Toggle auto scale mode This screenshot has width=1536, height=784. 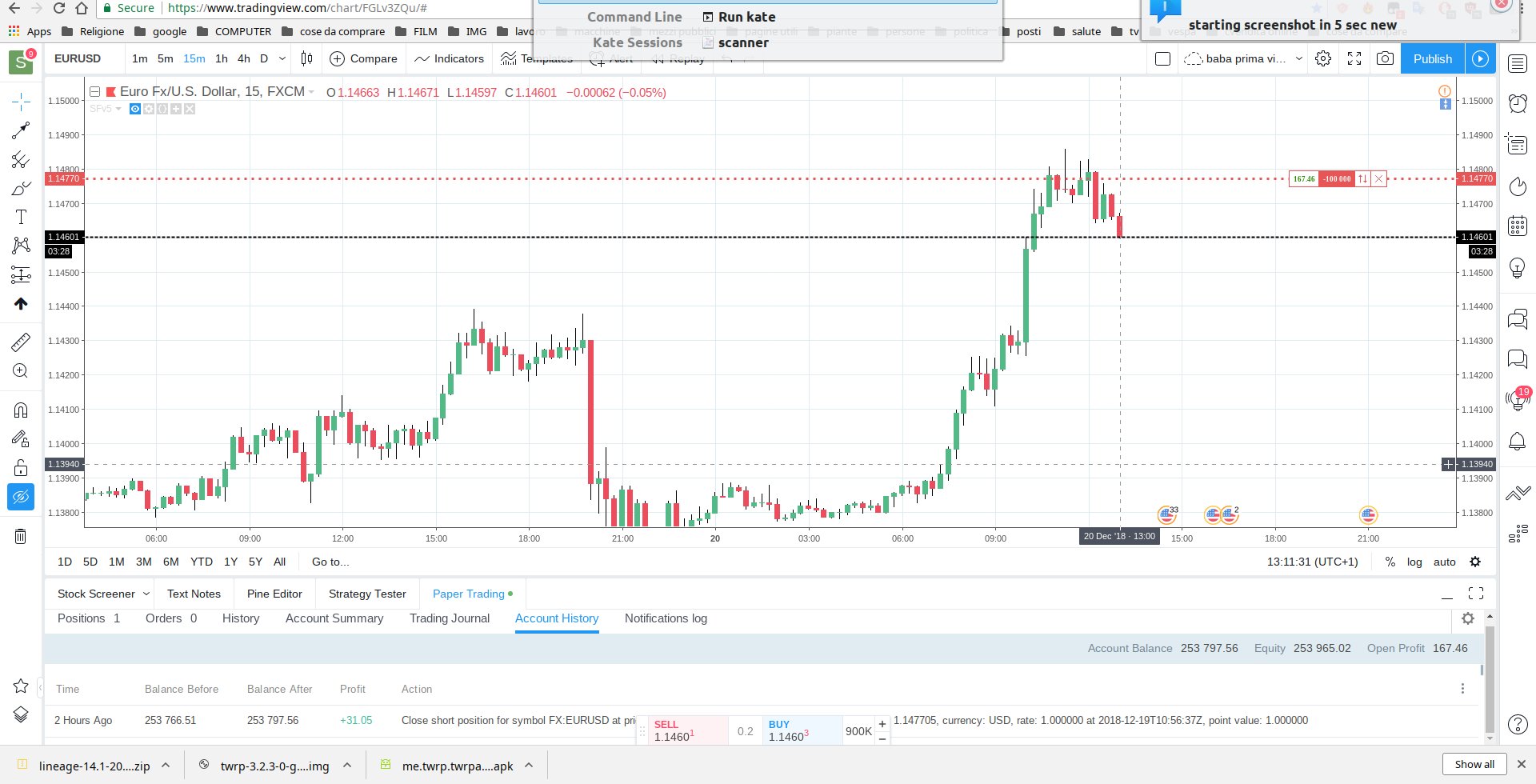click(x=1445, y=562)
